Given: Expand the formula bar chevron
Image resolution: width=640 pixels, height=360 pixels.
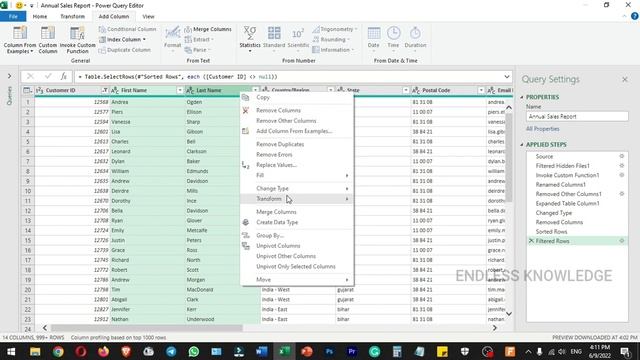Looking at the screenshot, I should click(x=507, y=77).
